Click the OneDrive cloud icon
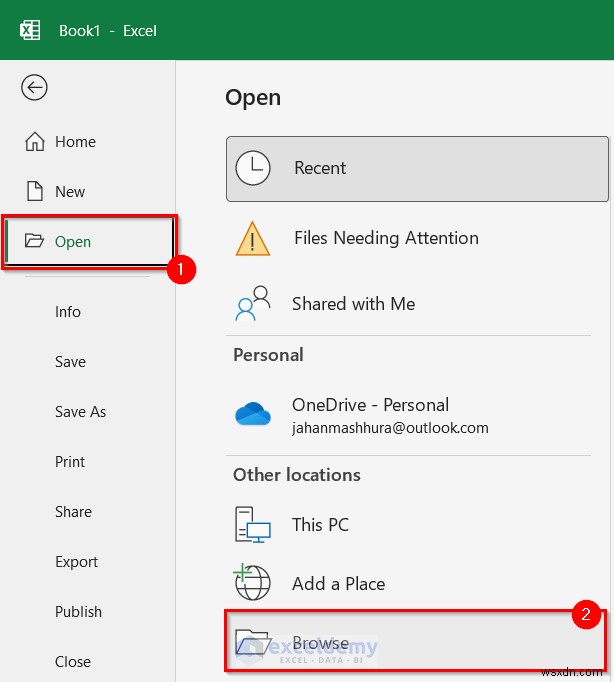This screenshot has height=682, width=614. point(253,414)
